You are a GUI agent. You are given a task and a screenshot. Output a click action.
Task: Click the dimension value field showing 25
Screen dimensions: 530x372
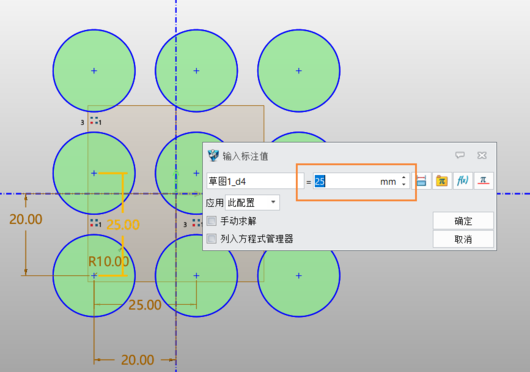361,181
